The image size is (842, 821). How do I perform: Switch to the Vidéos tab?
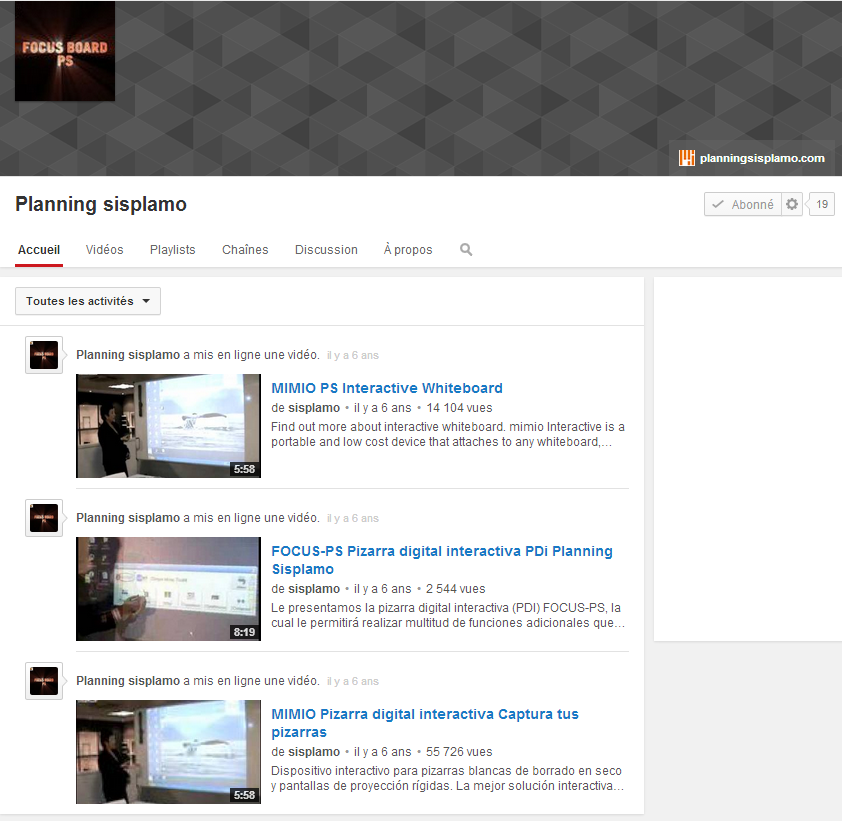(105, 250)
